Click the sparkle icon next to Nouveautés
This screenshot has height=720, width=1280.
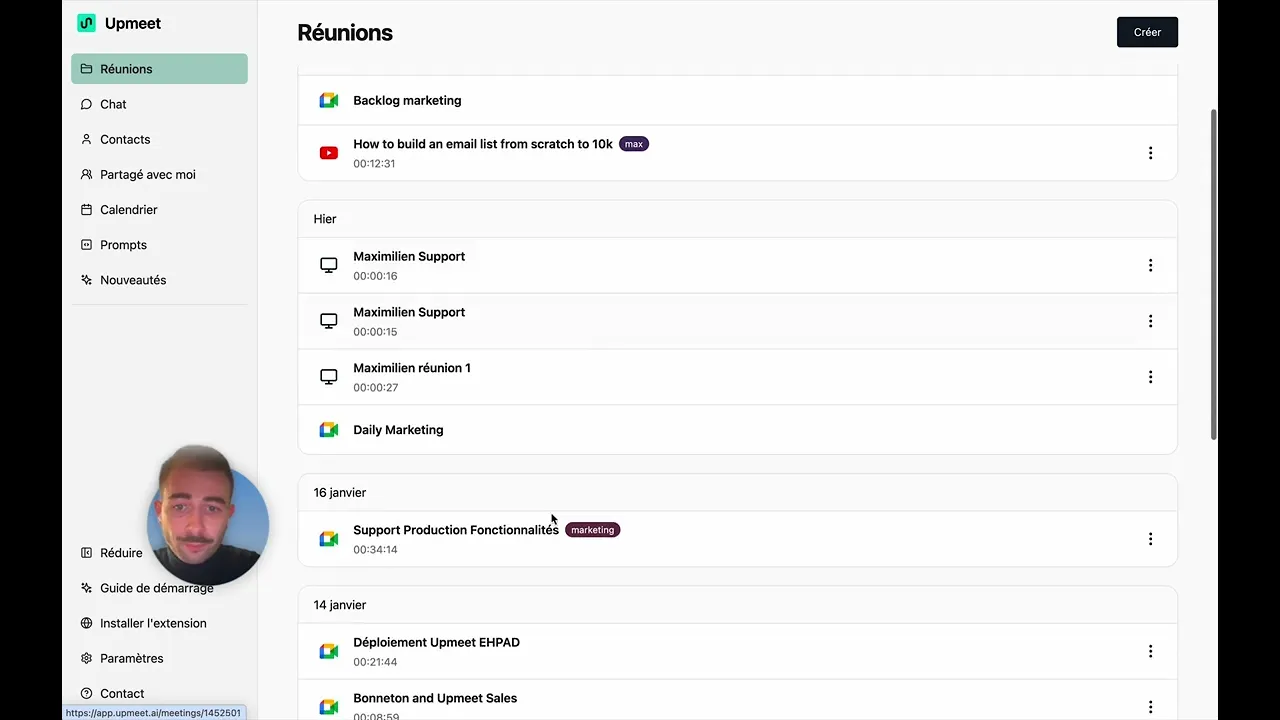pyautogui.click(x=87, y=280)
